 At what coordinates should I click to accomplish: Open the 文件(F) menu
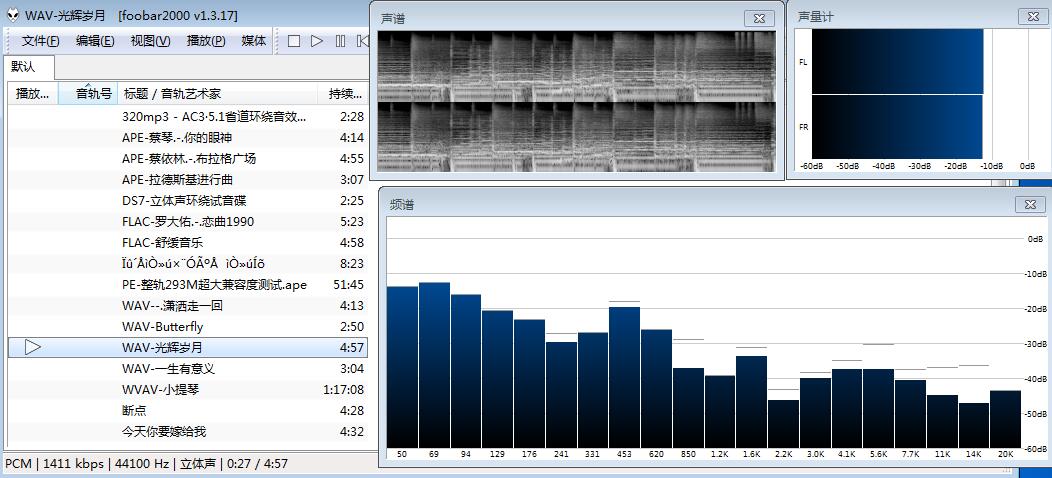[x=41, y=41]
